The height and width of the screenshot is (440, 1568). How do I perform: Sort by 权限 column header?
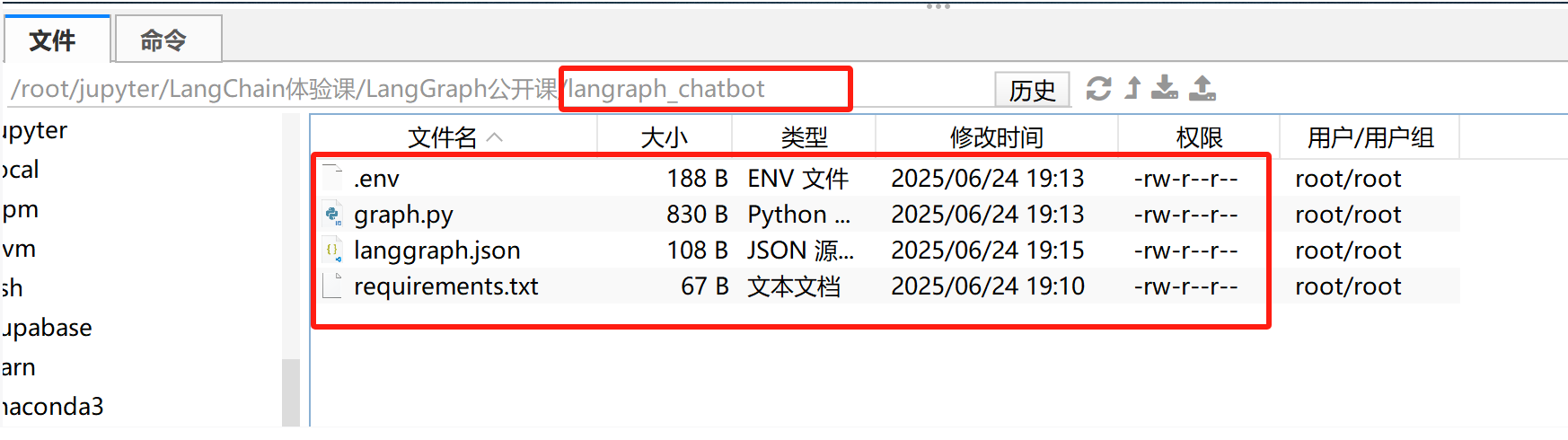[1198, 137]
